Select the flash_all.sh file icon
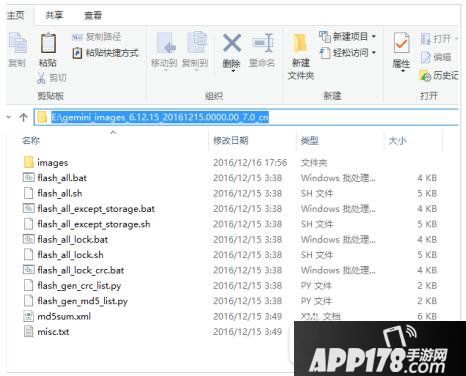466x376 pixels. point(29,193)
